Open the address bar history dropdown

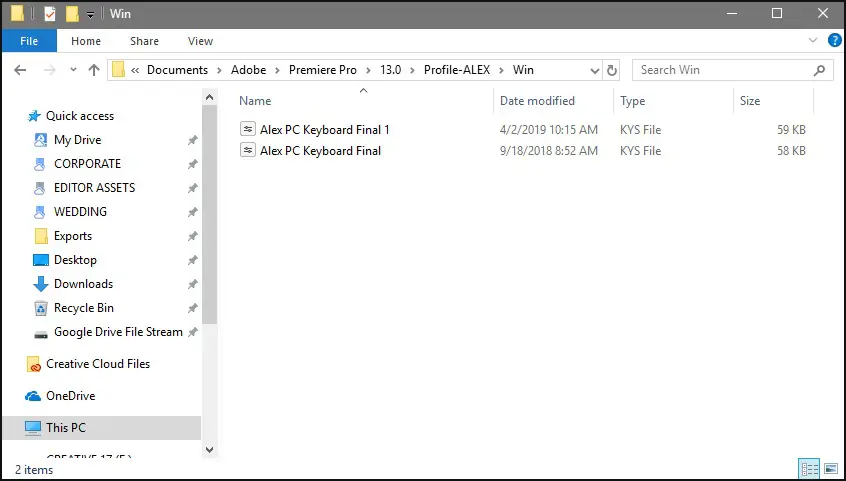coord(594,71)
